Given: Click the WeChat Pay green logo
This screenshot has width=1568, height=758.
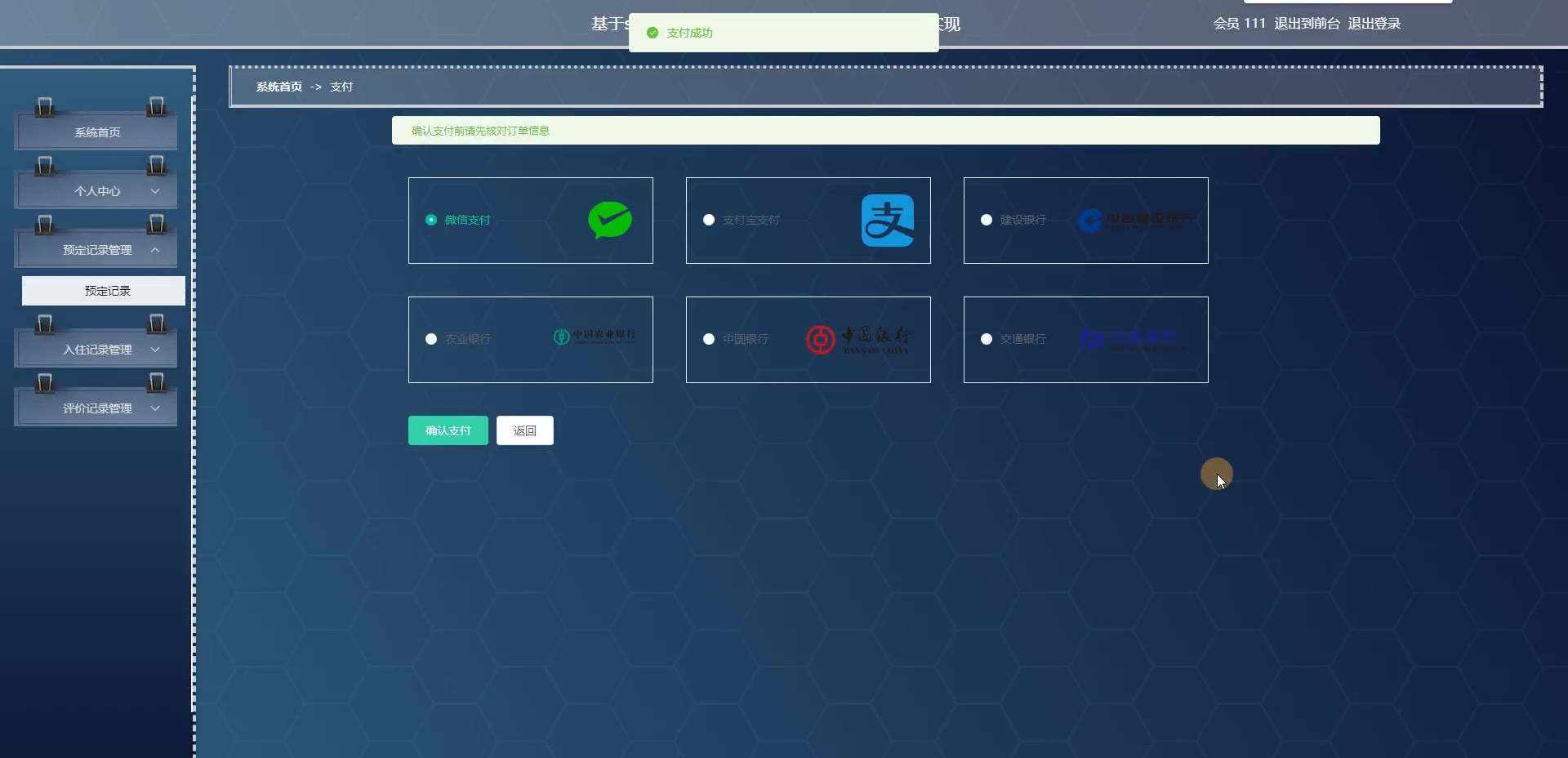Looking at the screenshot, I should 610,221.
